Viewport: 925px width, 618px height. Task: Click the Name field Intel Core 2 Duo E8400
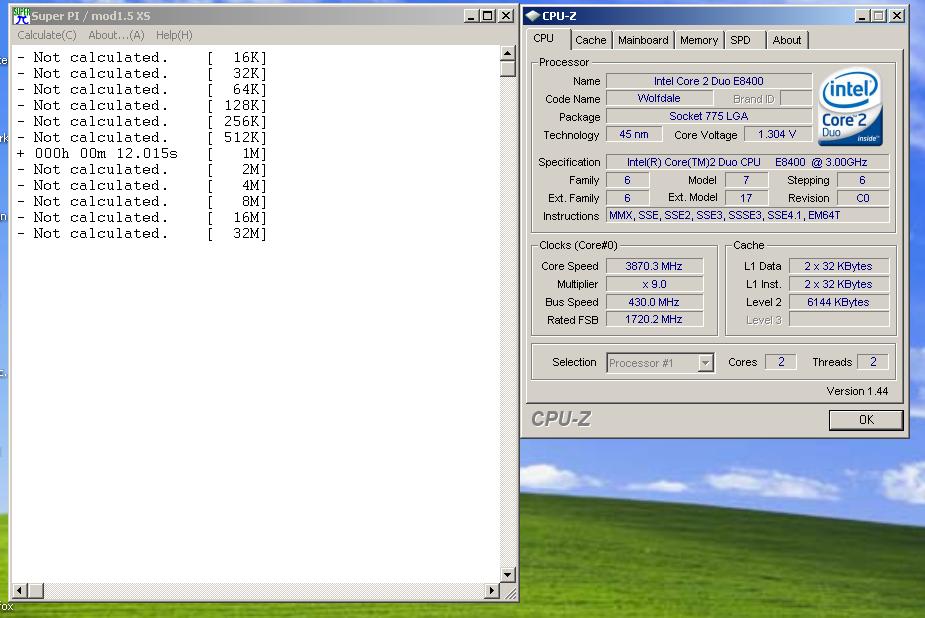point(708,81)
